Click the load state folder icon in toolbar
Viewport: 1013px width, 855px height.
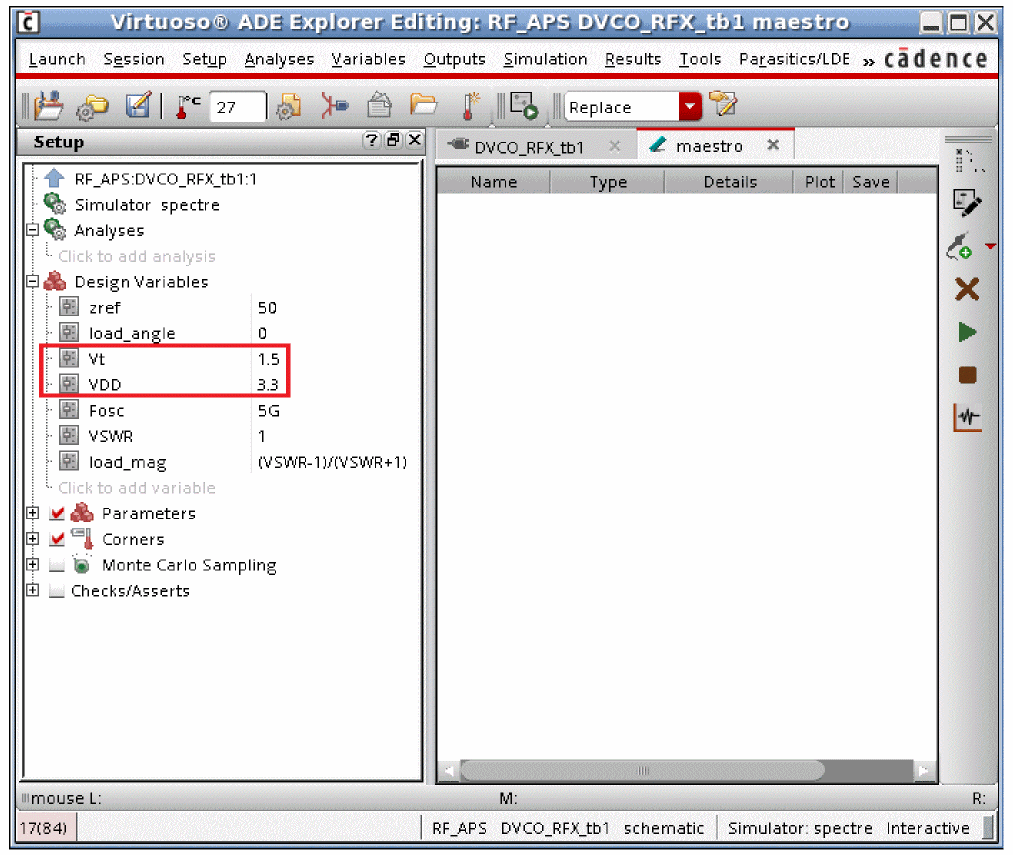[x=48, y=106]
